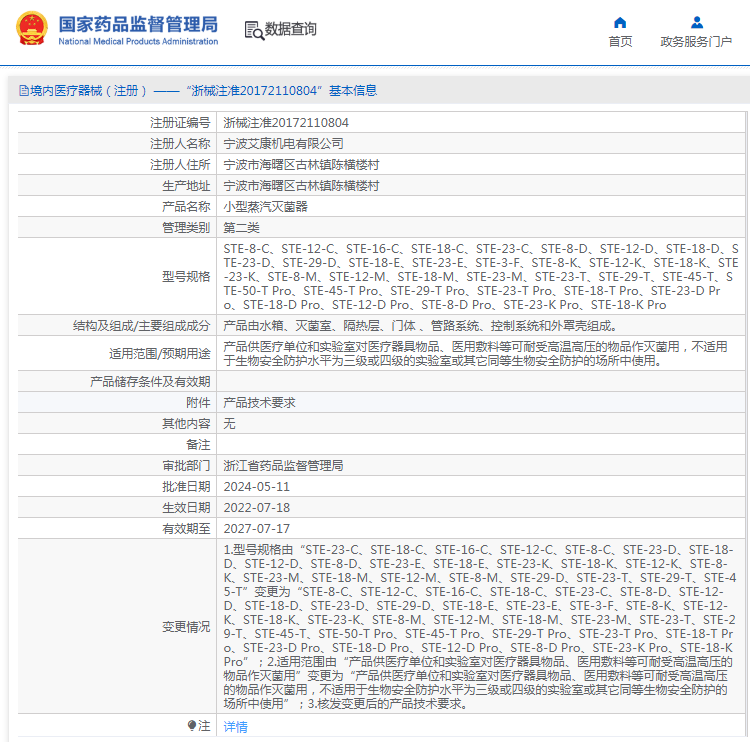Screen dimensions: 750x742
Task: Click the 产品储存条件及有效期 label
Action: coord(150,382)
